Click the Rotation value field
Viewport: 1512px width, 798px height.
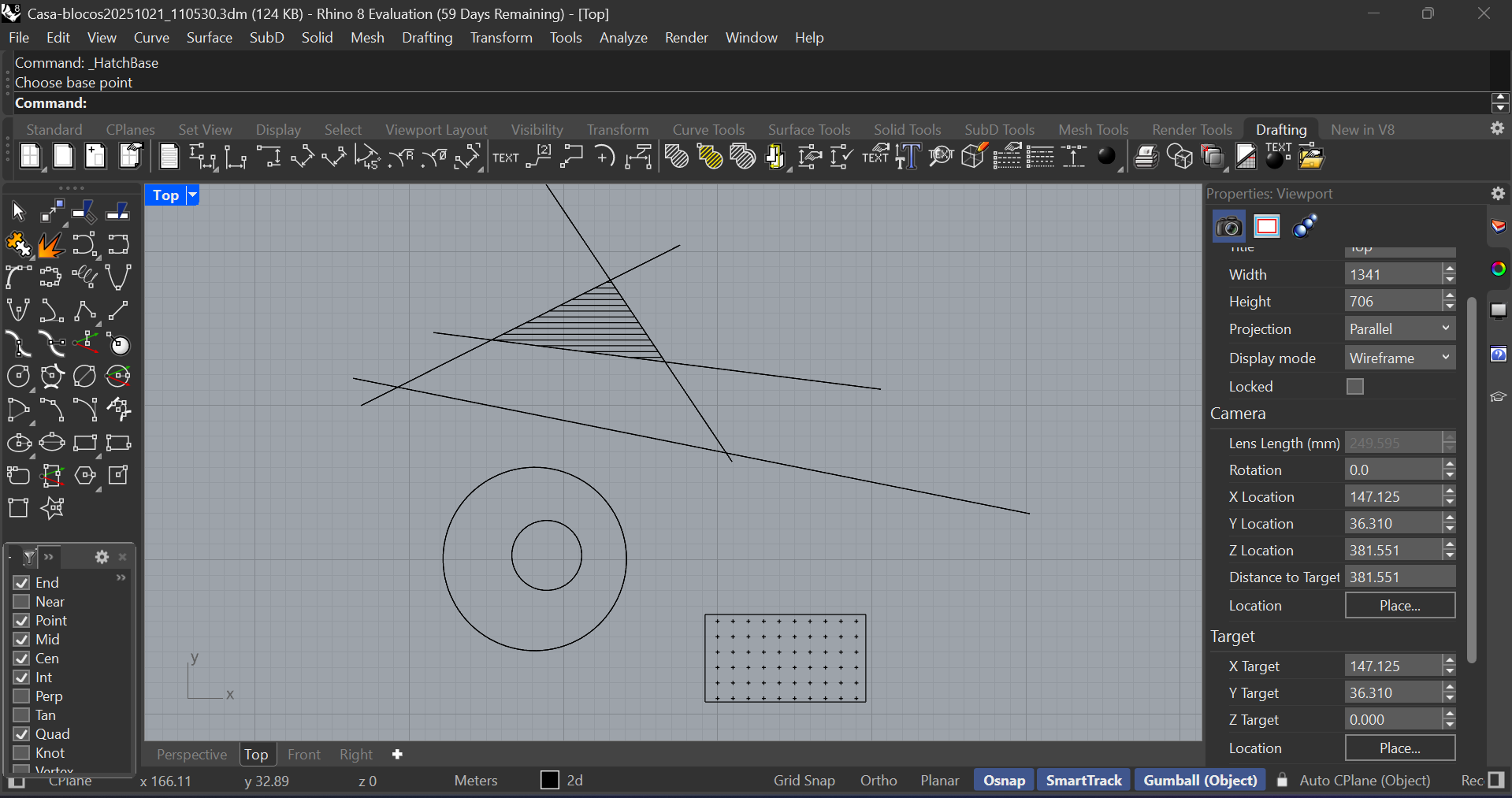pyautogui.click(x=1392, y=470)
